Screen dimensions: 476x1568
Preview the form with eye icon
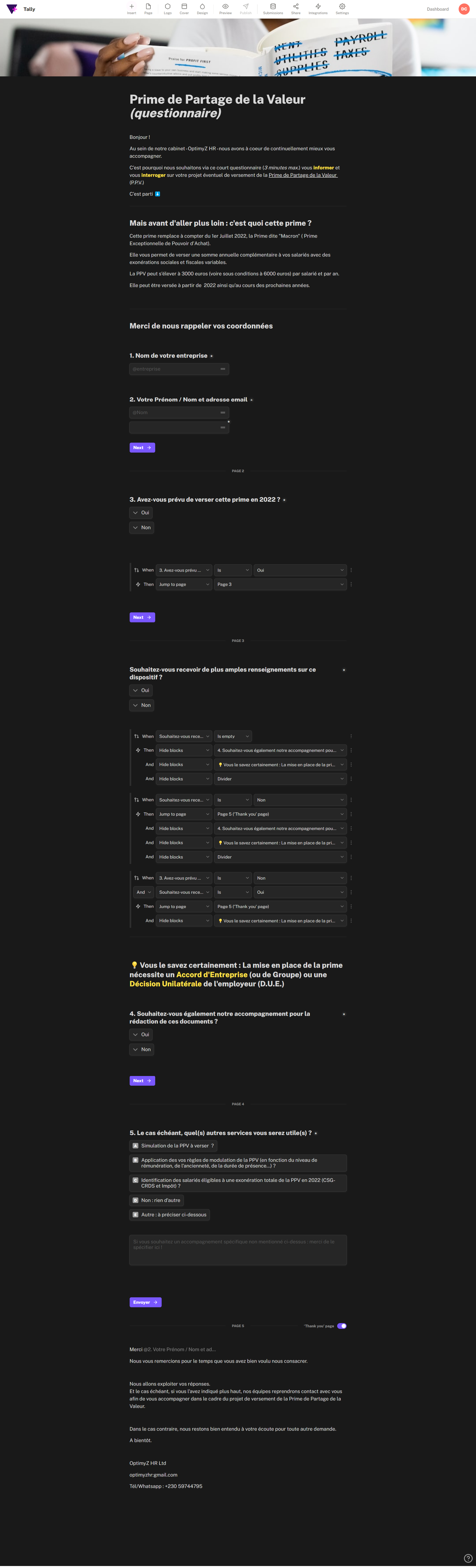point(225,7)
